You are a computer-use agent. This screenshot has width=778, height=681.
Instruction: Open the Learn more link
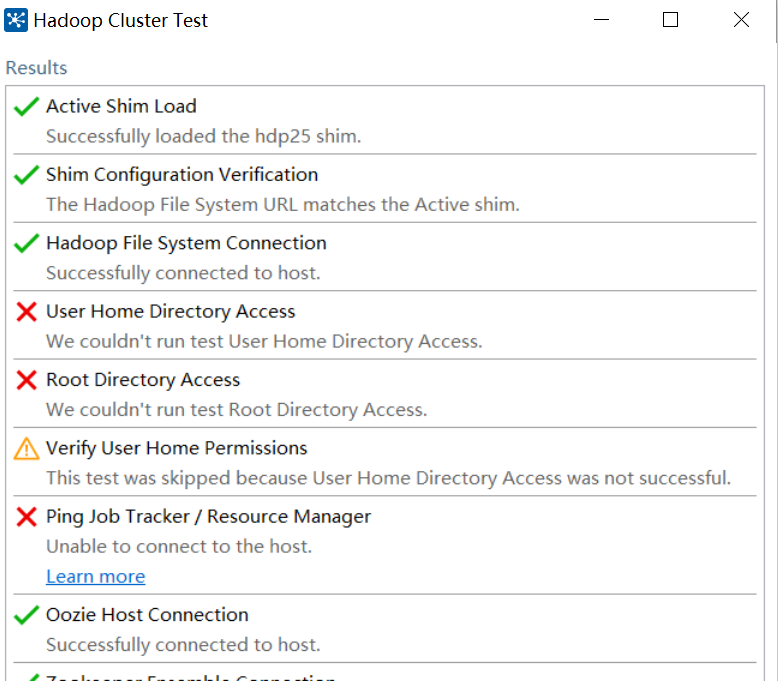[96, 576]
